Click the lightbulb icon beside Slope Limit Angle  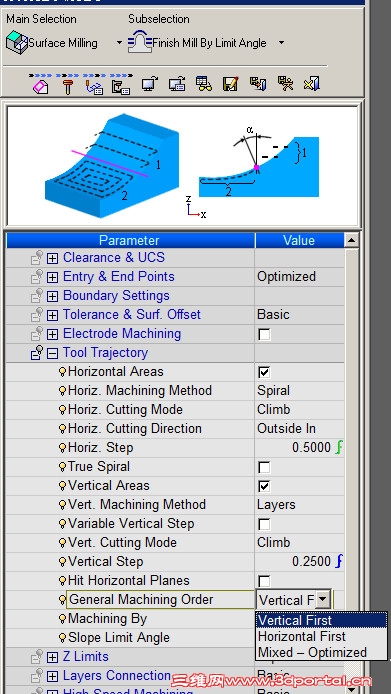pyautogui.click(x=62, y=638)
